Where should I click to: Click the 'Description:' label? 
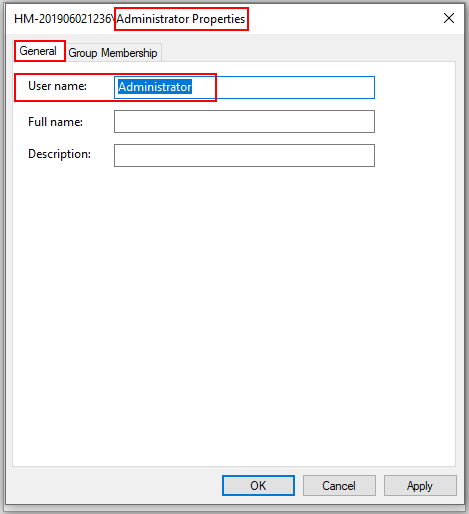pos(59,154)
